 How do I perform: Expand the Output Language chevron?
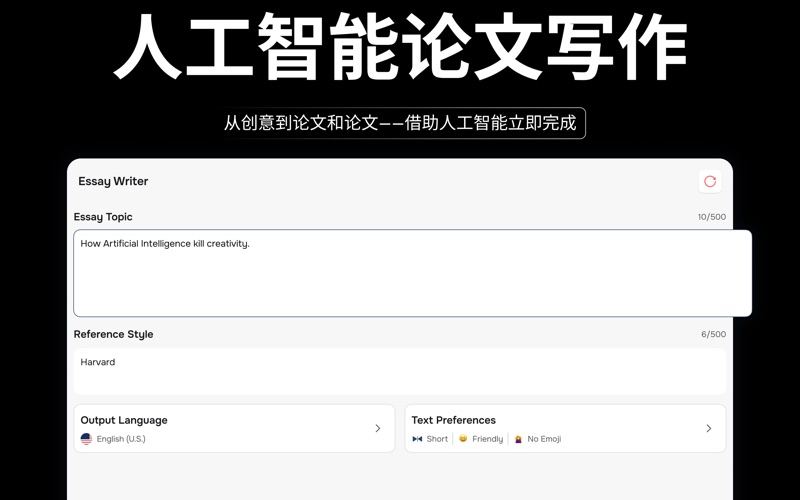(x=378, y=429)
